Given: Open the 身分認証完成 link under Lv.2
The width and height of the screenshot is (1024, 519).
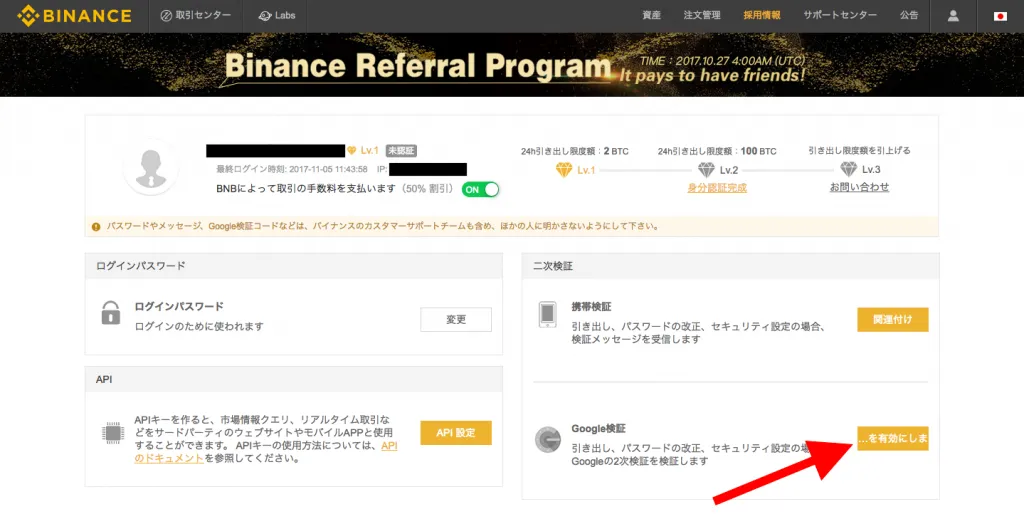Looking at the screenshot, I should tap(717, 188).
